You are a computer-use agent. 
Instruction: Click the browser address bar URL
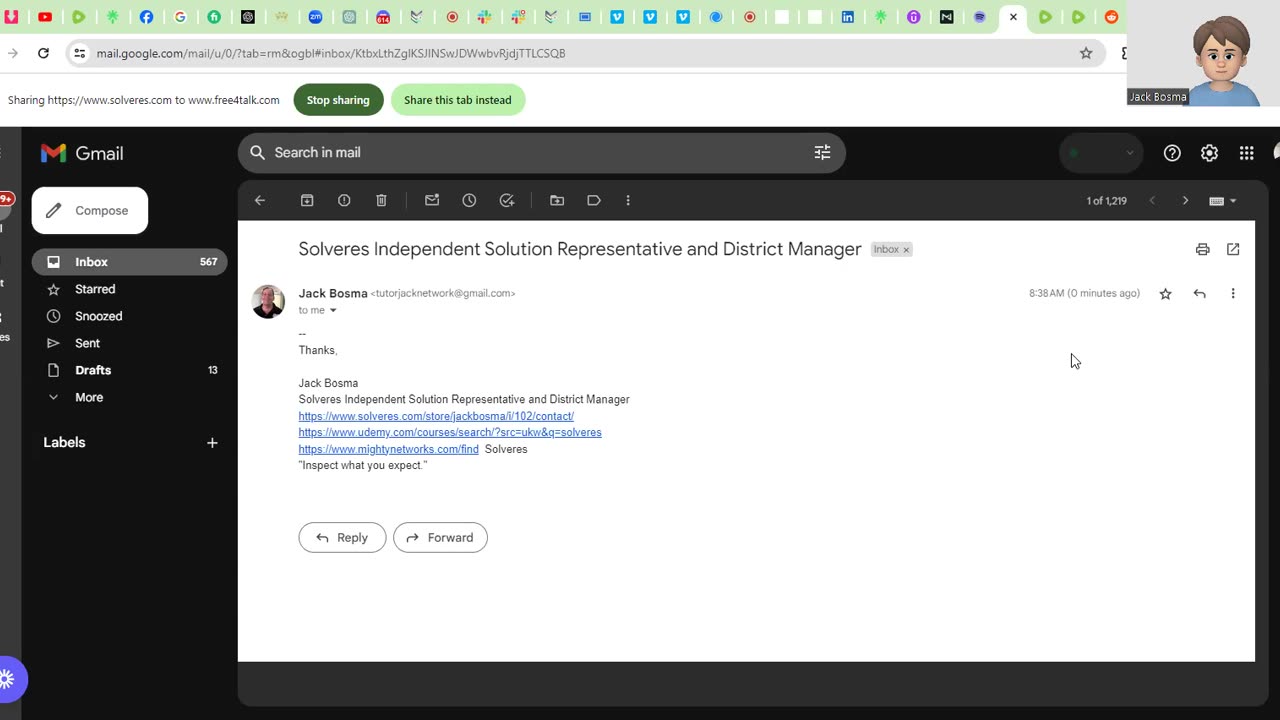[x=331, y=53]
